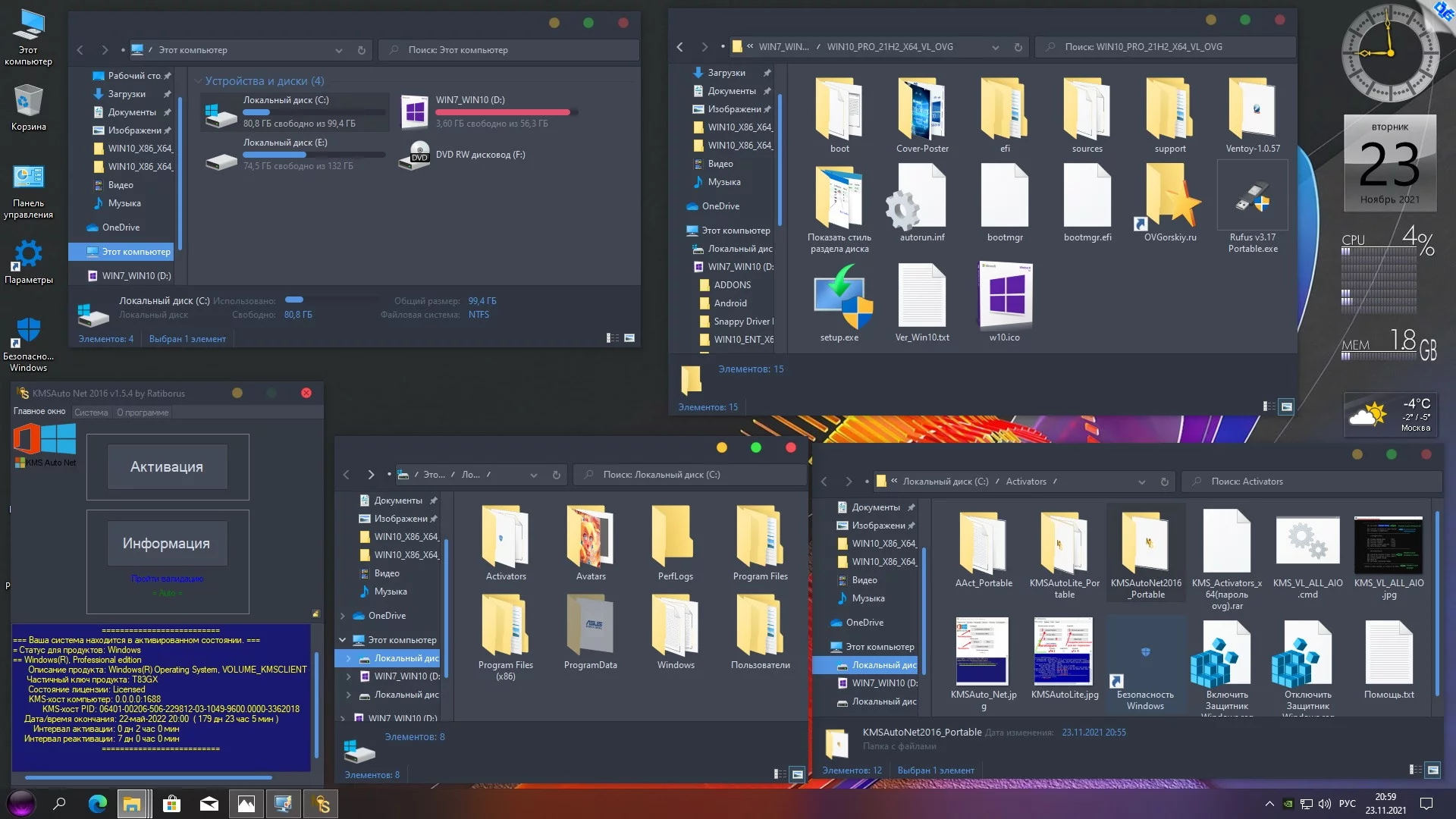Expand OneDrive node in Локальный диск tree

point(343,616)
